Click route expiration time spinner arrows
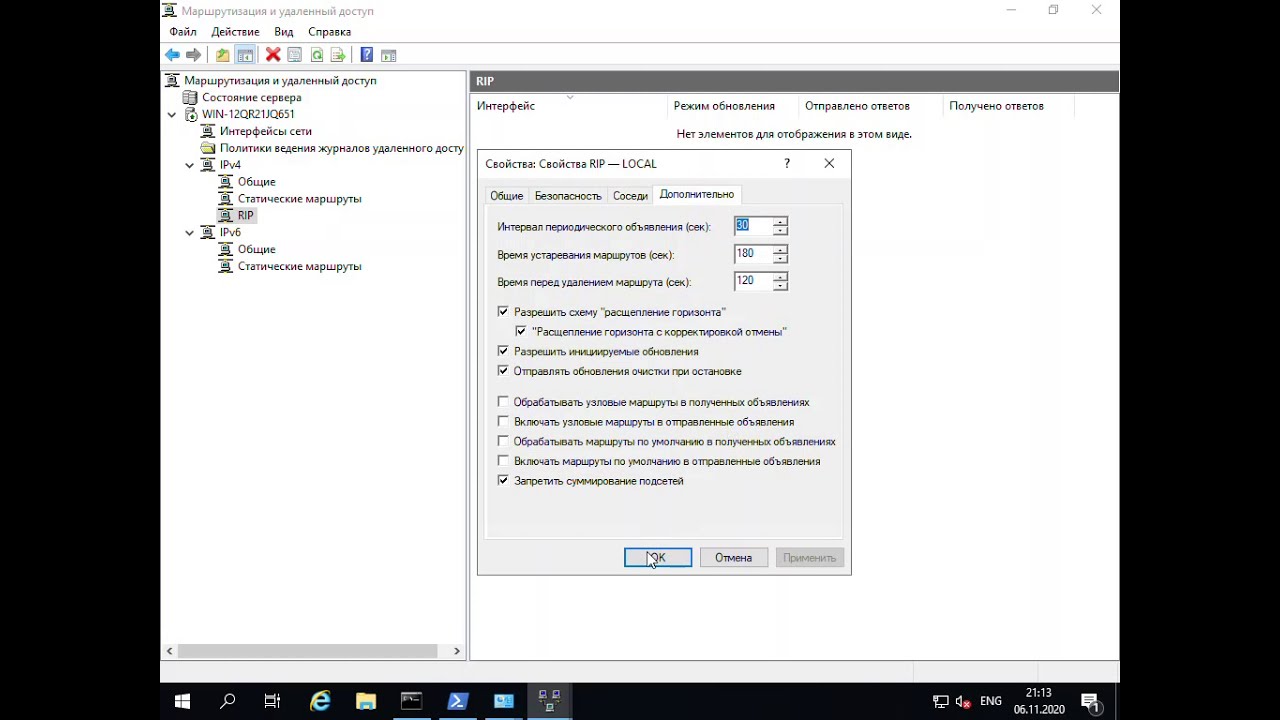 [780, 254]
